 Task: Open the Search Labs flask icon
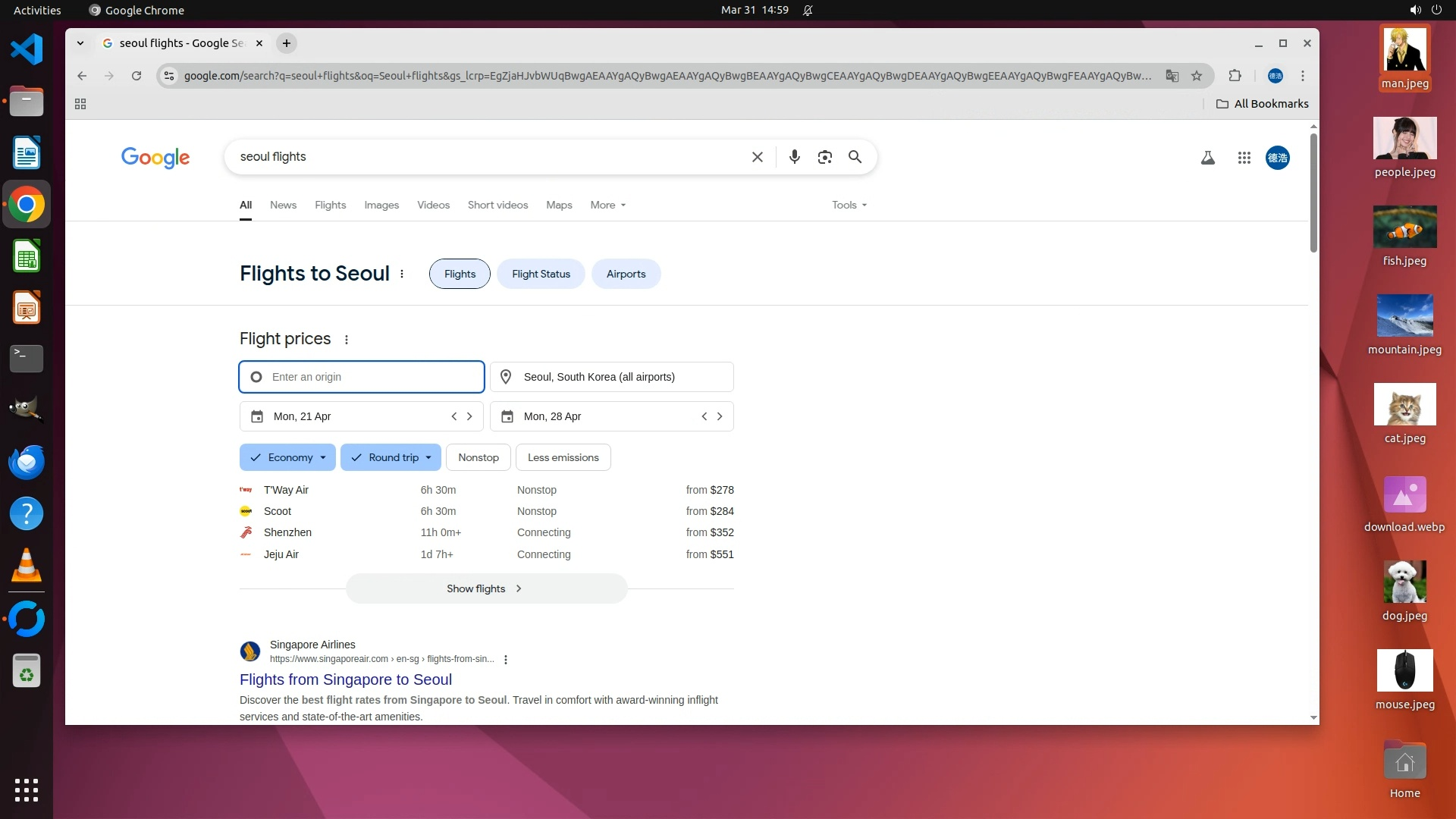pos(1207,158)
